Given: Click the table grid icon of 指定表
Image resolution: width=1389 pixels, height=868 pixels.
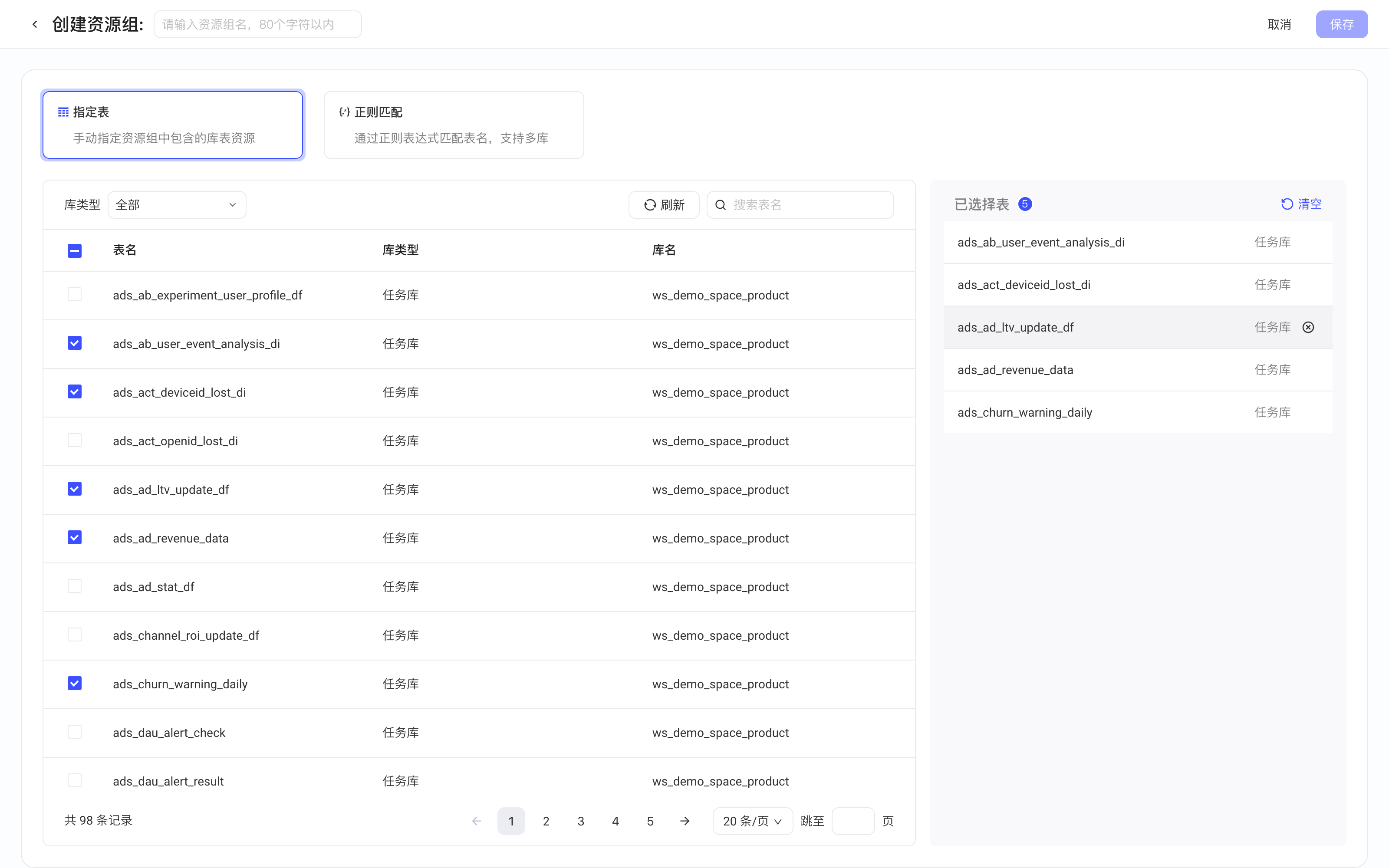Looking at the screenshot, I should 63,112.
